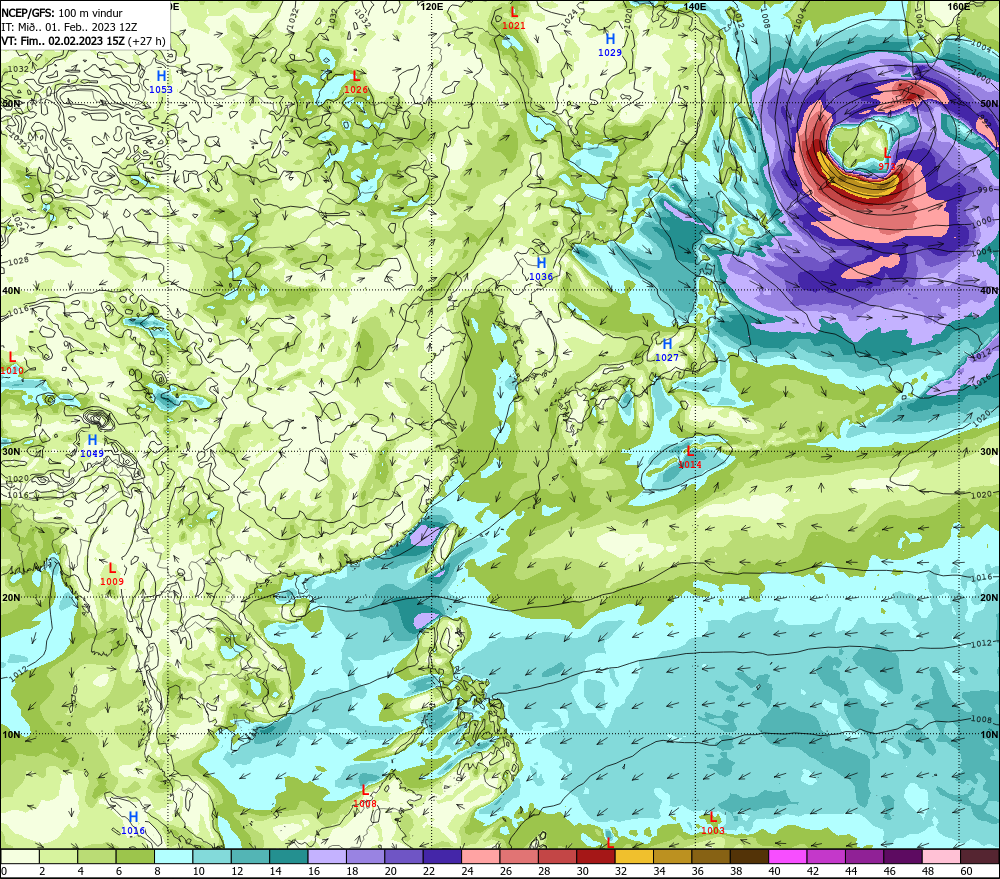Click the 20 tick label on wind scale

pyautogui.click(x=390, y=871)
